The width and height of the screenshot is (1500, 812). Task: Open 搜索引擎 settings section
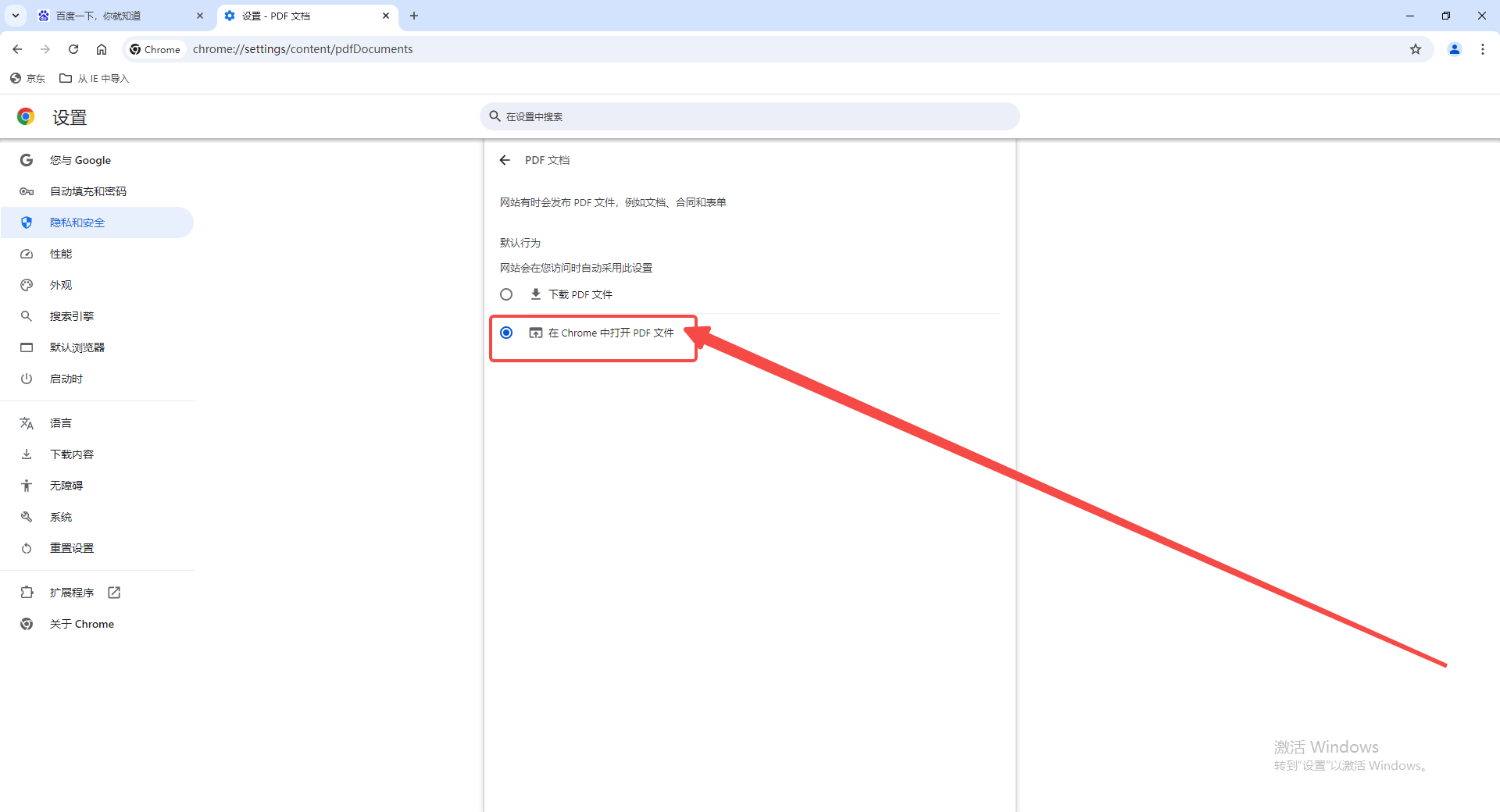coord(98,316)
